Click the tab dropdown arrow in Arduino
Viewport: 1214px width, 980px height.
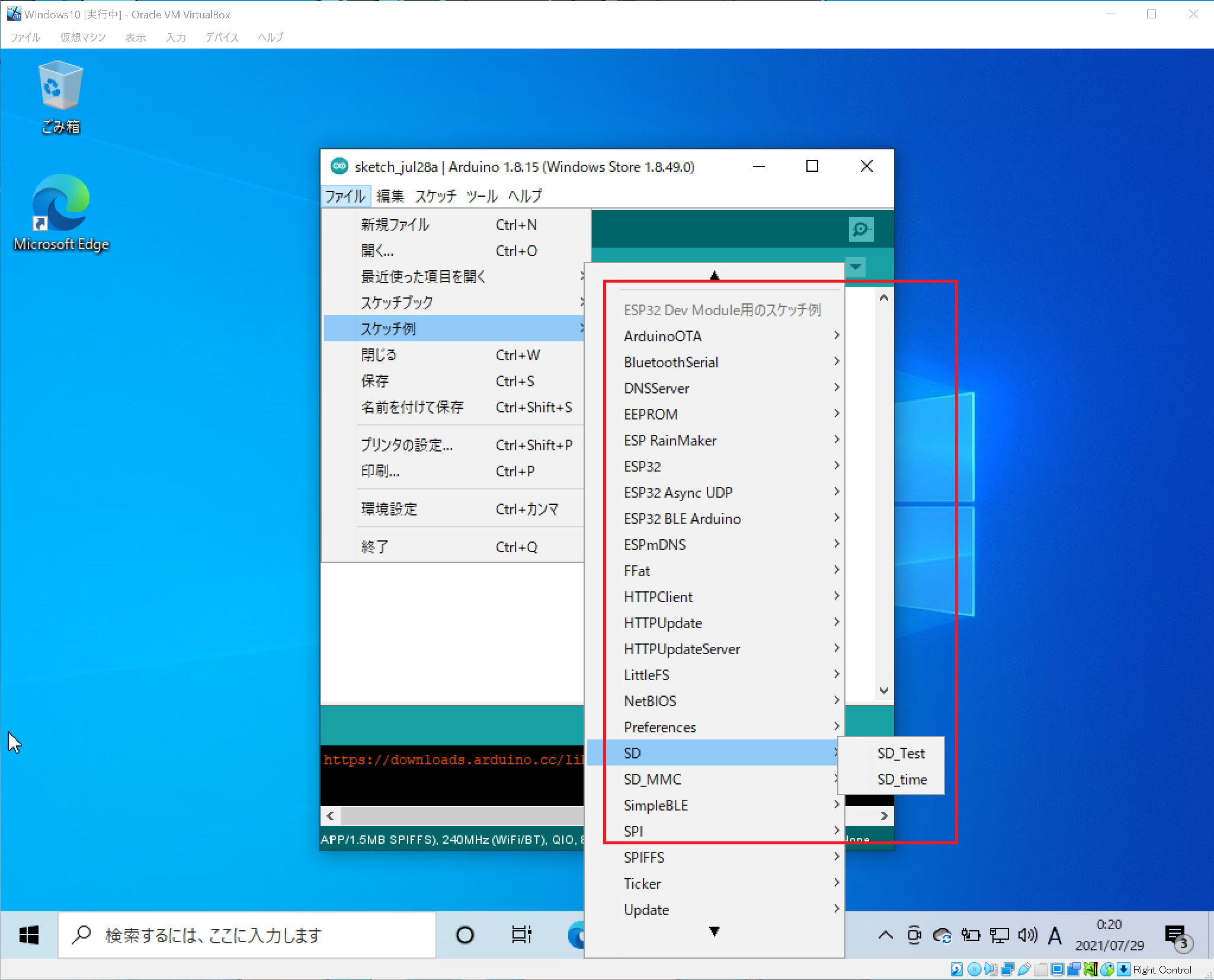[x=856, y=267]
